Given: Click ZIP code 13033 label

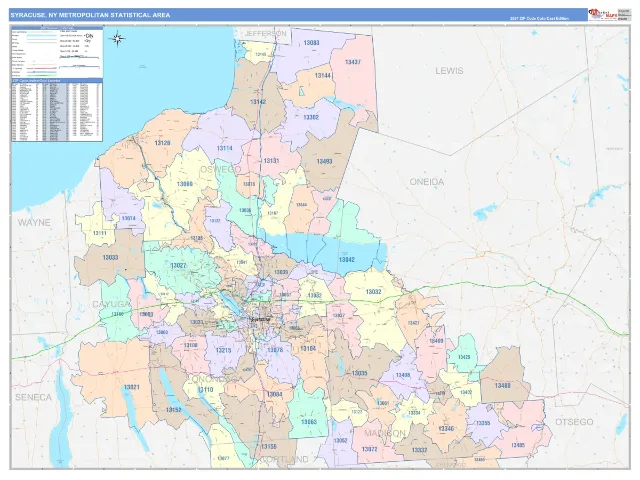Looking at the screenshot, I should [110, 258].
